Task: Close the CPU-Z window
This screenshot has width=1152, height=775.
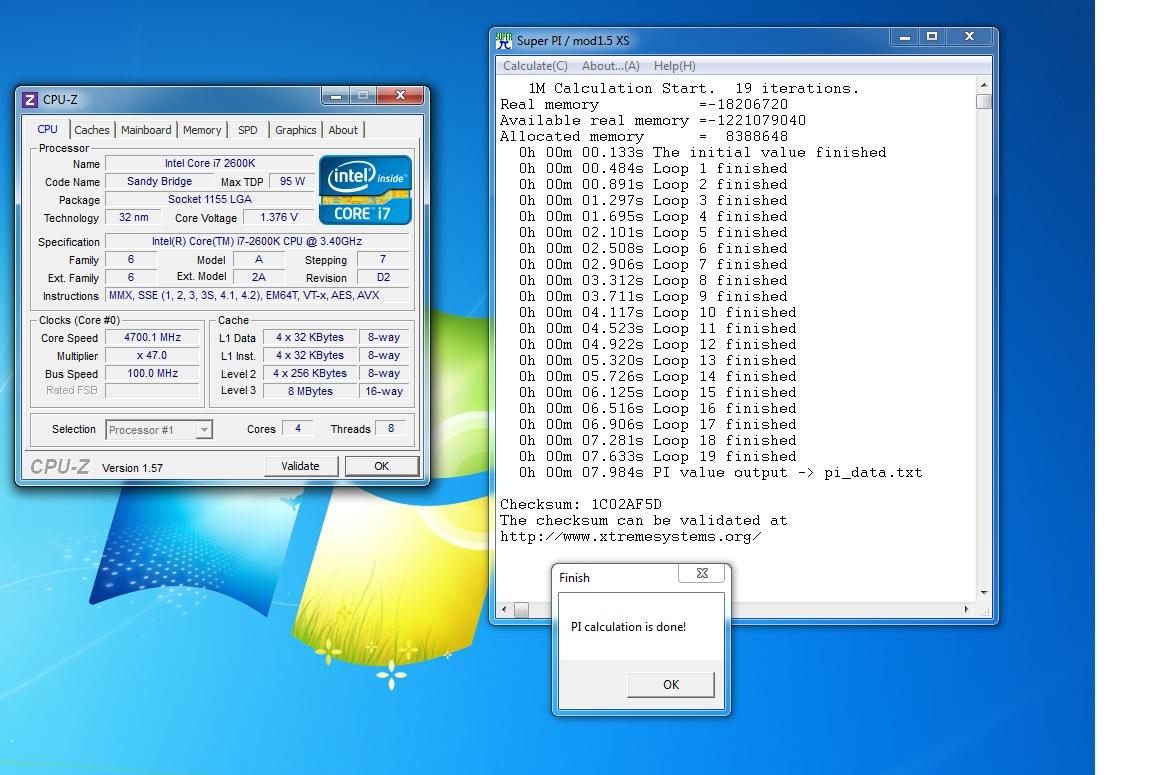Action: point(400,95)
